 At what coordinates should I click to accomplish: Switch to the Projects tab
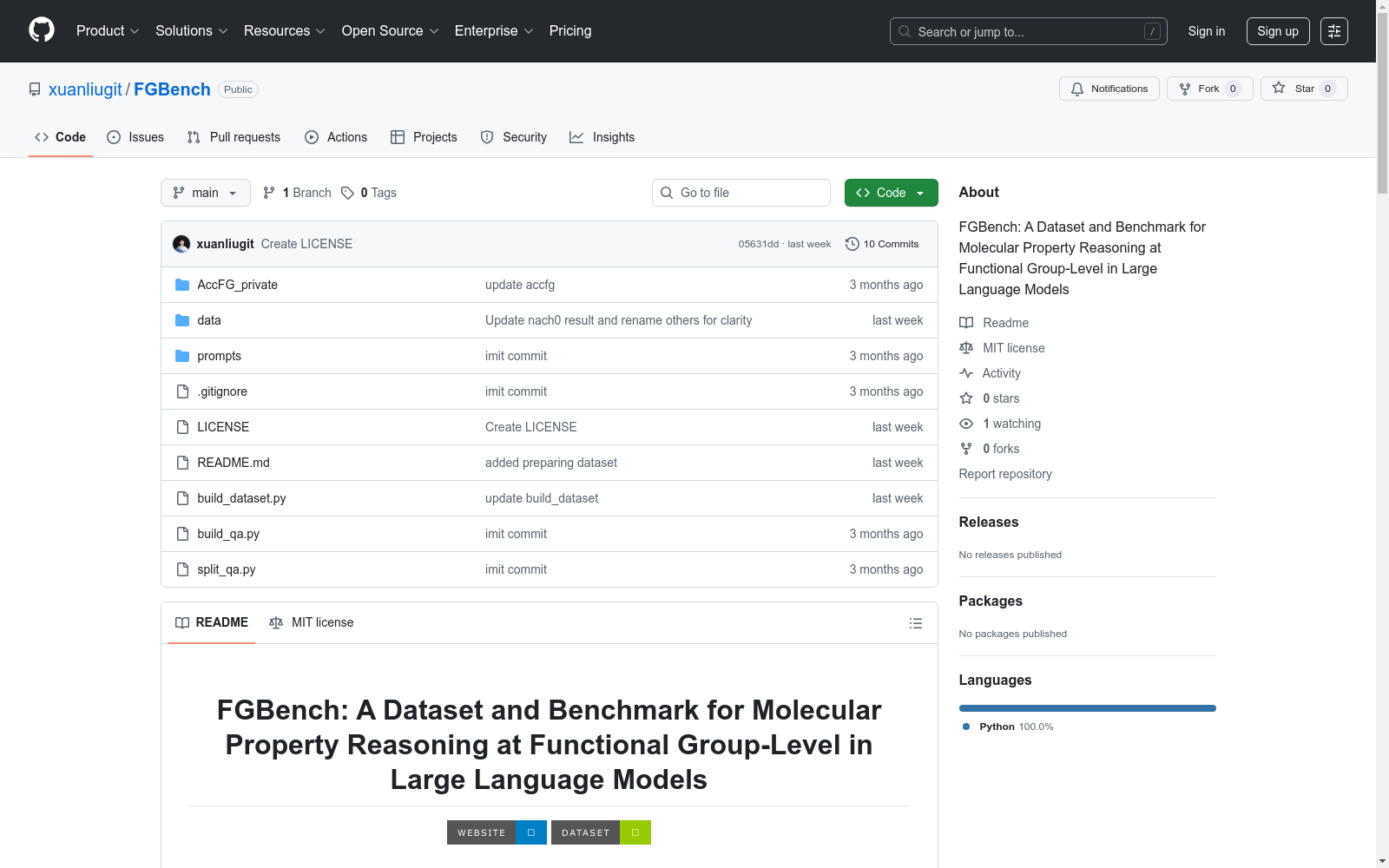click(x=424, y=137)
